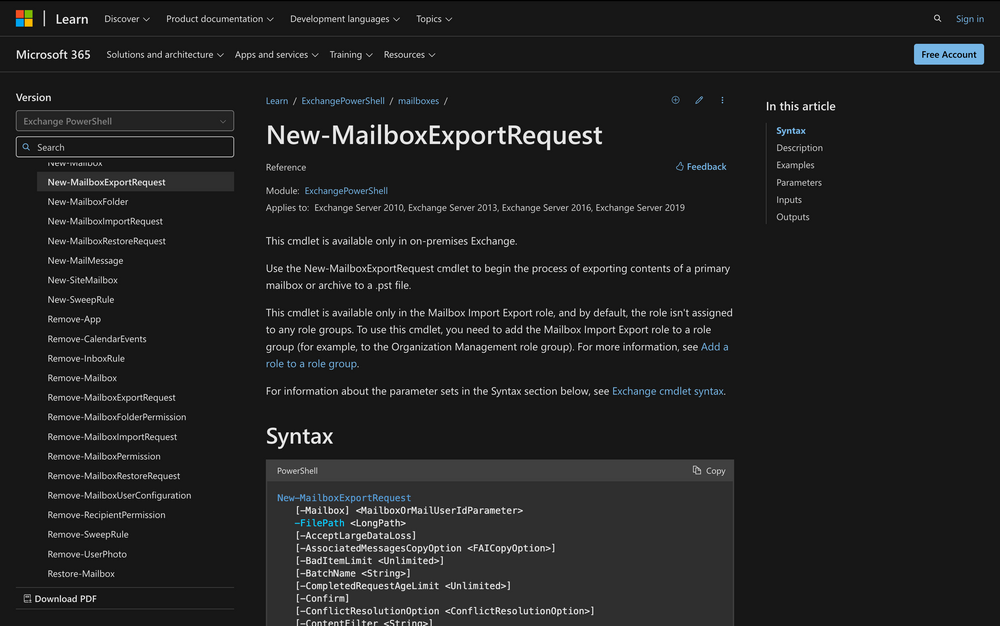The width and height of the screenshot is (1000, 626).
Task: Open the more actions kebab menu icon
Action: [722, 100]
